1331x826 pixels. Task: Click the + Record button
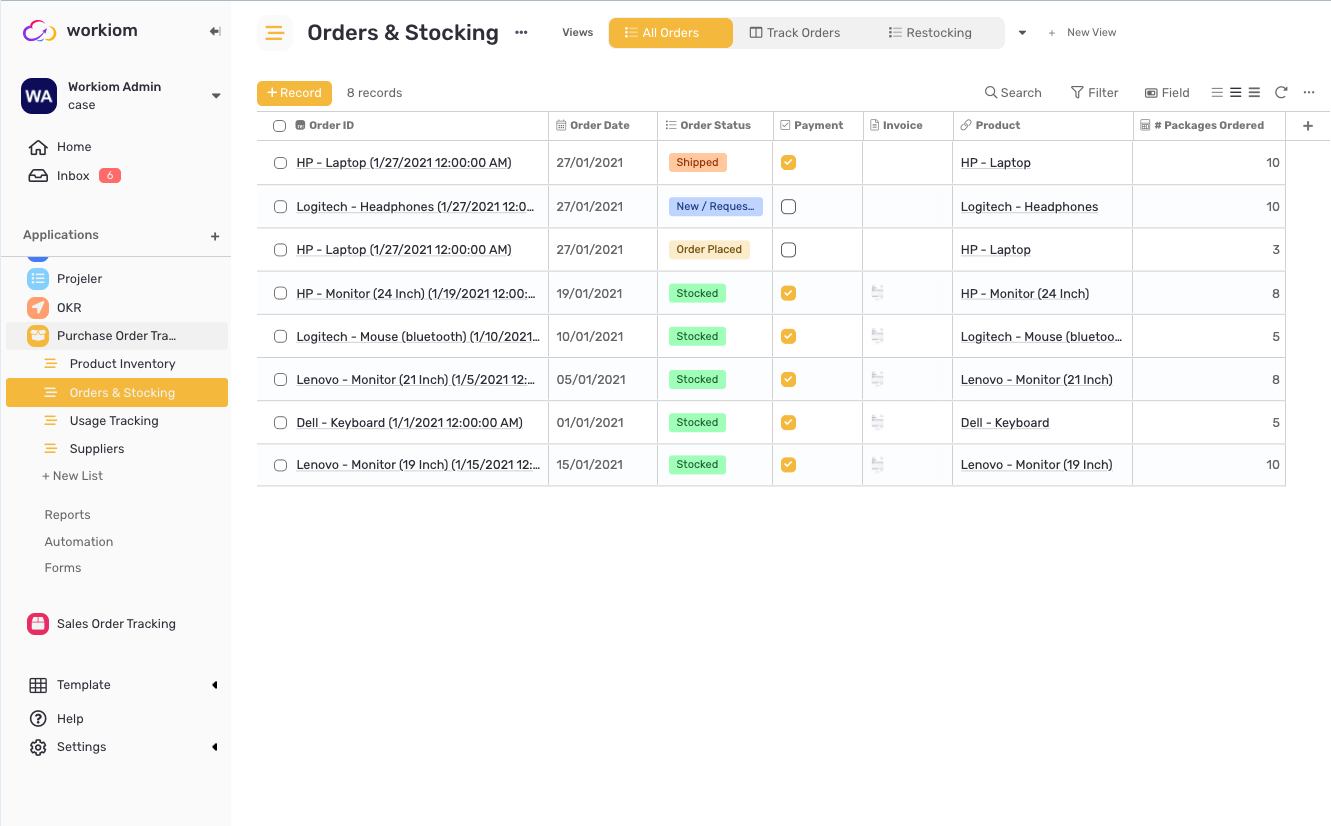pyautogui.click(x=294, y=93)
